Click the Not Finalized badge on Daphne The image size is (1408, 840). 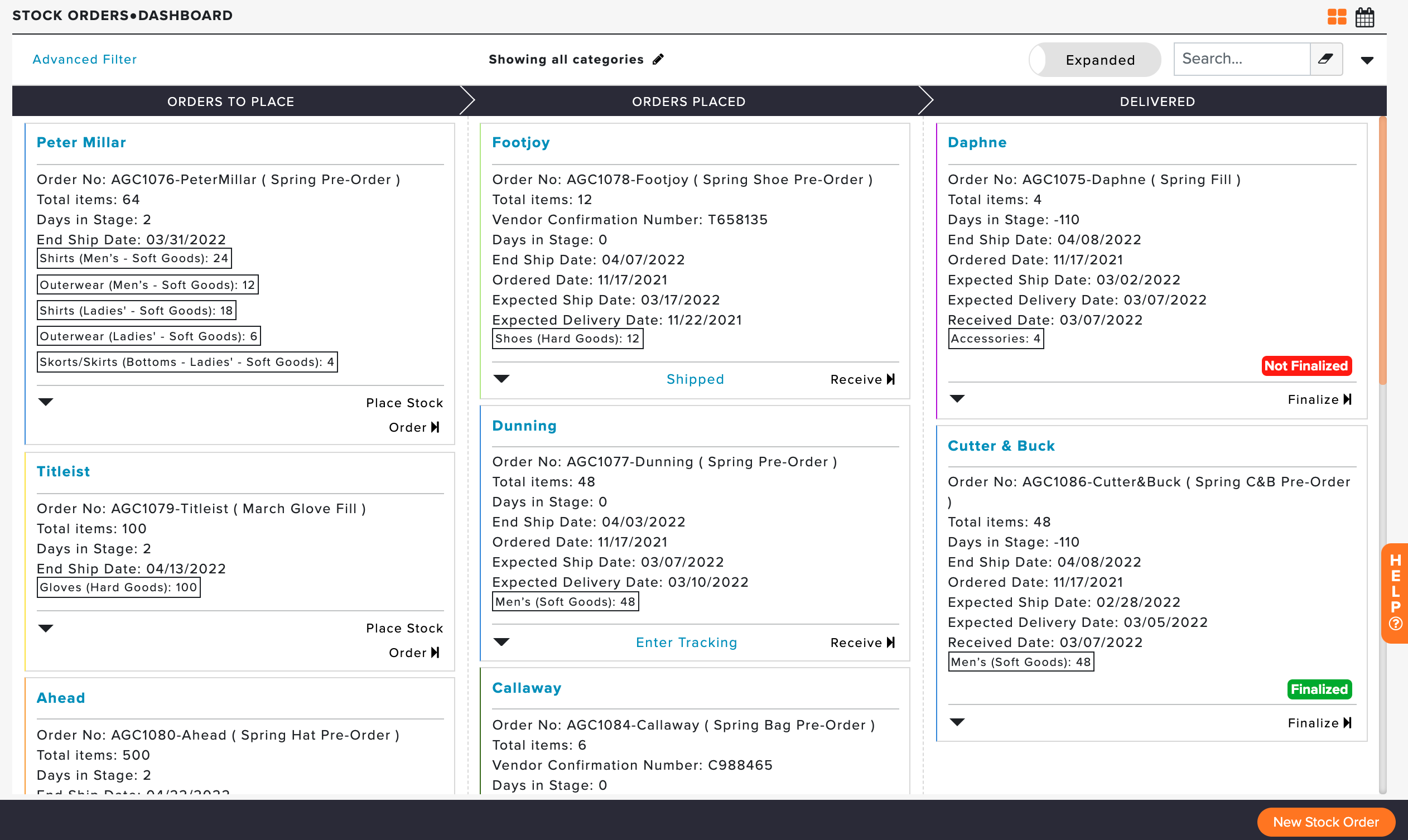[x=1306, y=366]
